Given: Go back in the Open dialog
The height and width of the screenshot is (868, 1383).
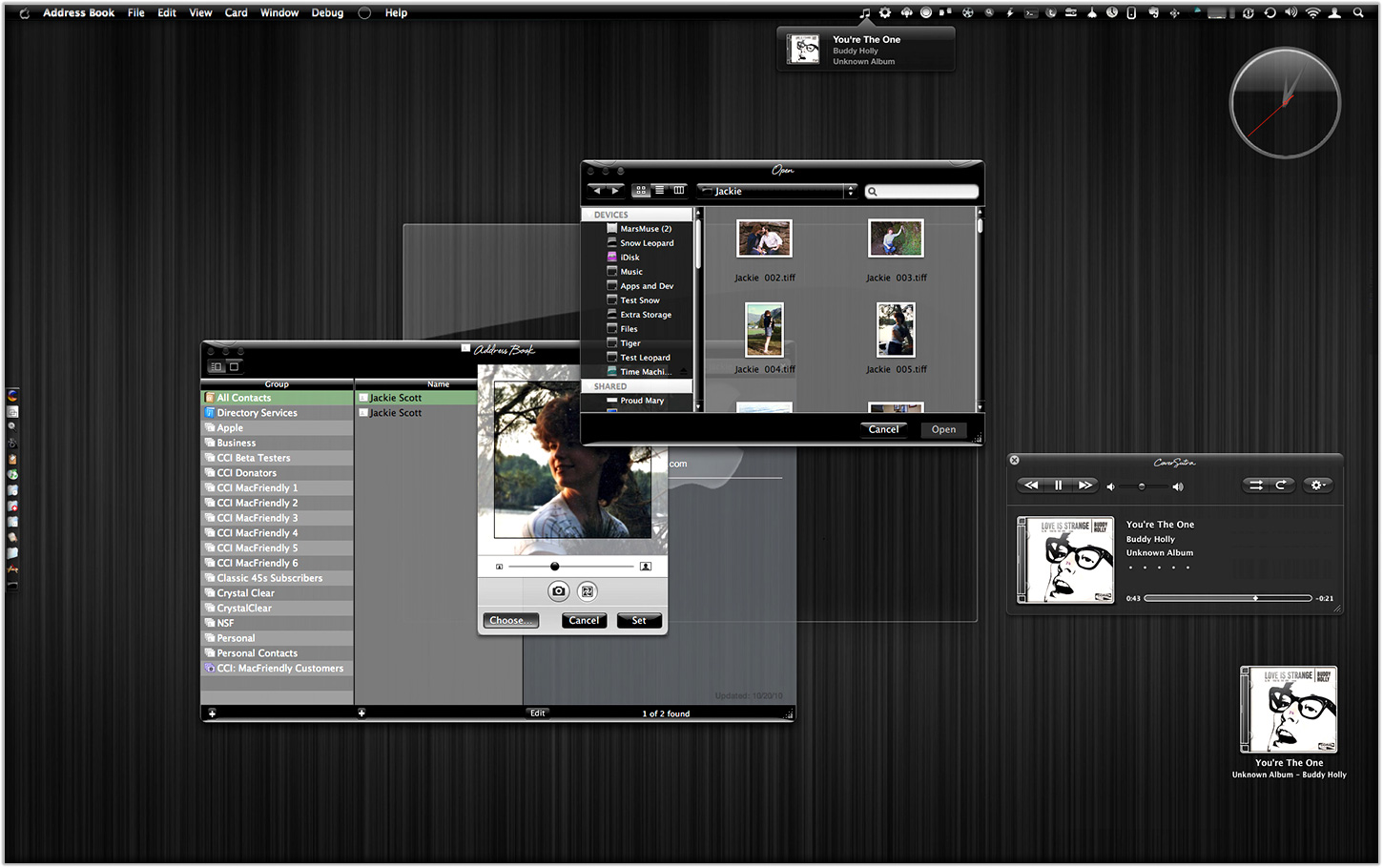Looking at the screenshot, I should click(x=598, y=191).
